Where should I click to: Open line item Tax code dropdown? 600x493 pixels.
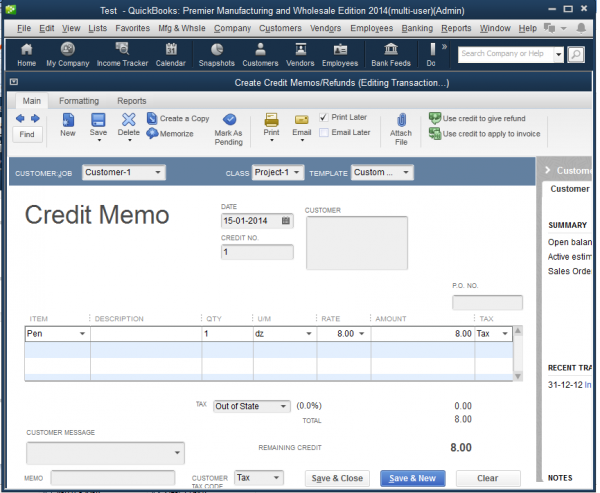(x=505, y=334)
